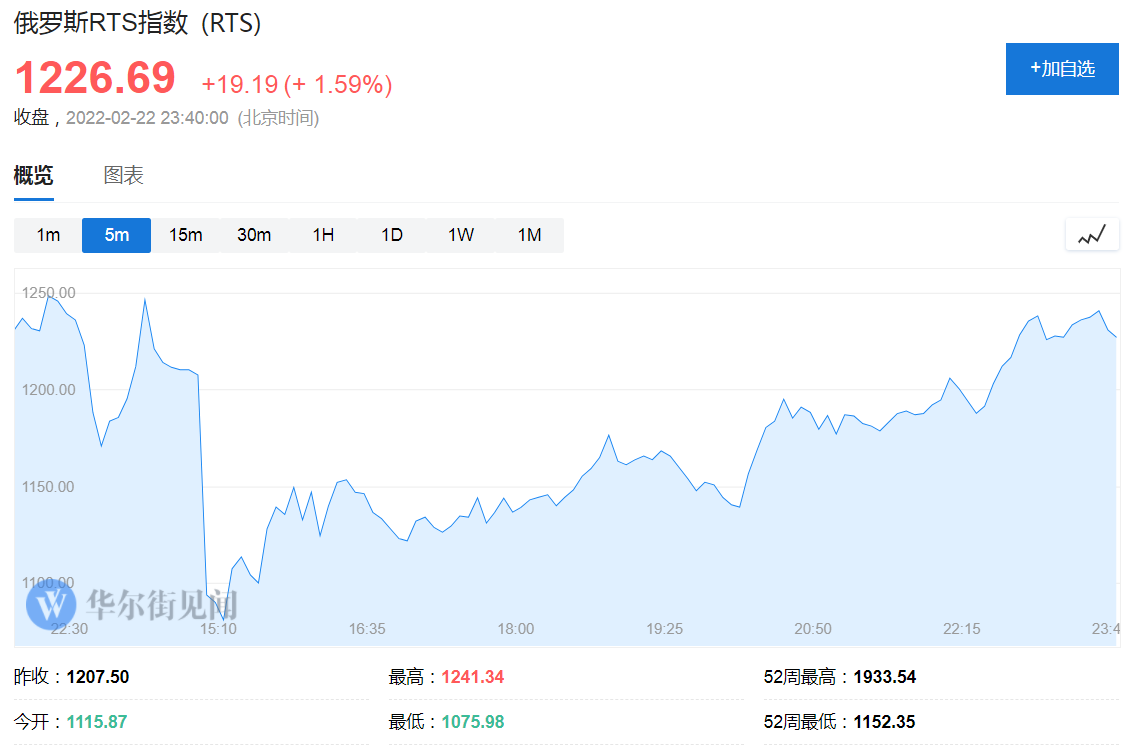The width and height of the screenshot is (1140, 746).
Task: Switch chart to 1M interval
Action: 529,235
